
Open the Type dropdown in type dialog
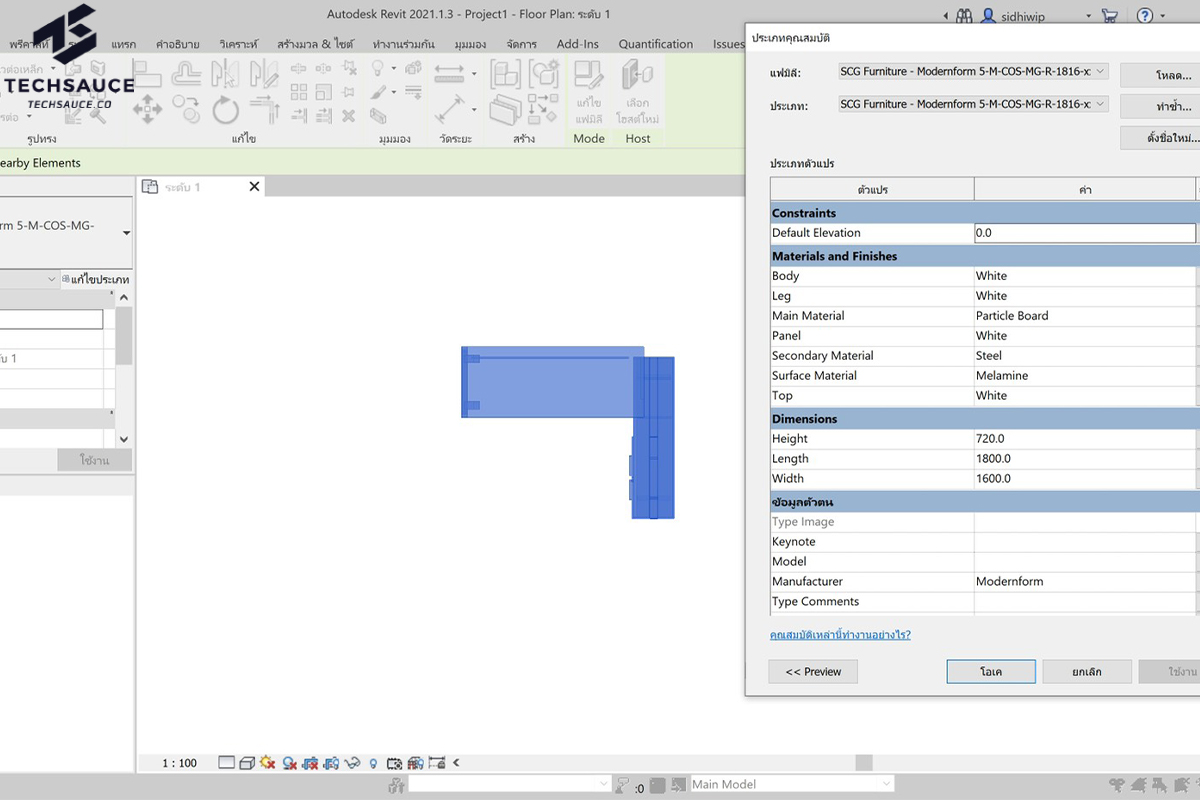pos(973,104)
